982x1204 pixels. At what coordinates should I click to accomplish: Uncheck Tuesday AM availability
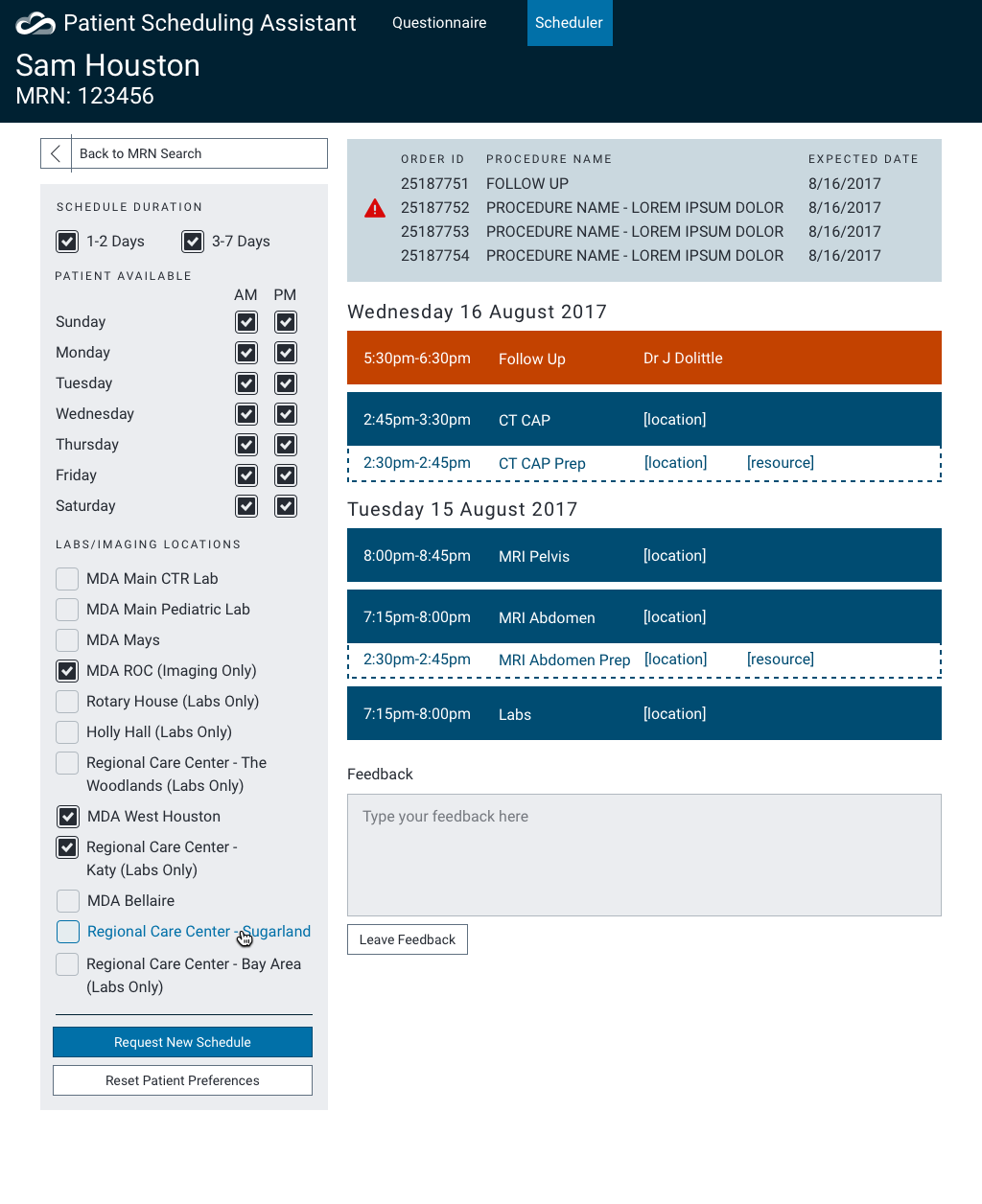click(x=246, y=383)
